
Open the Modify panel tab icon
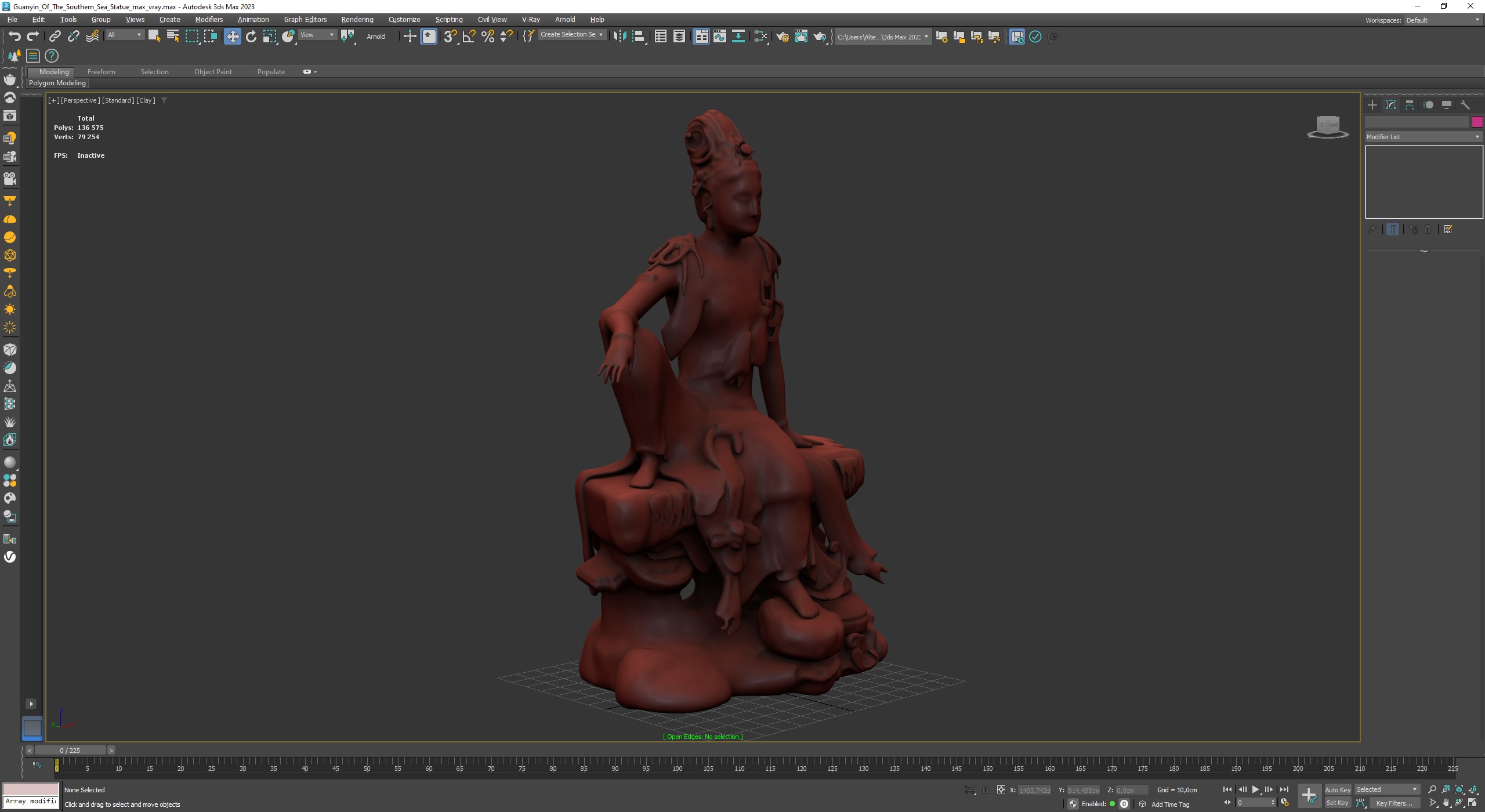pos(1390,105)
